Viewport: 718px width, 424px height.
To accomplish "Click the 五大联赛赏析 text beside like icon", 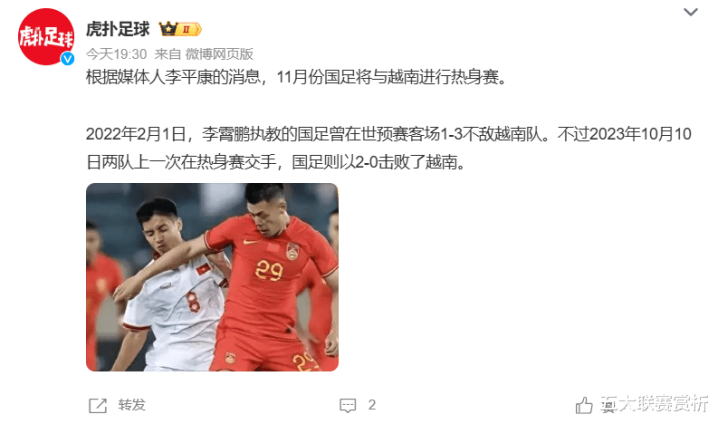I will pyautogui.click(x=655, y=403).
